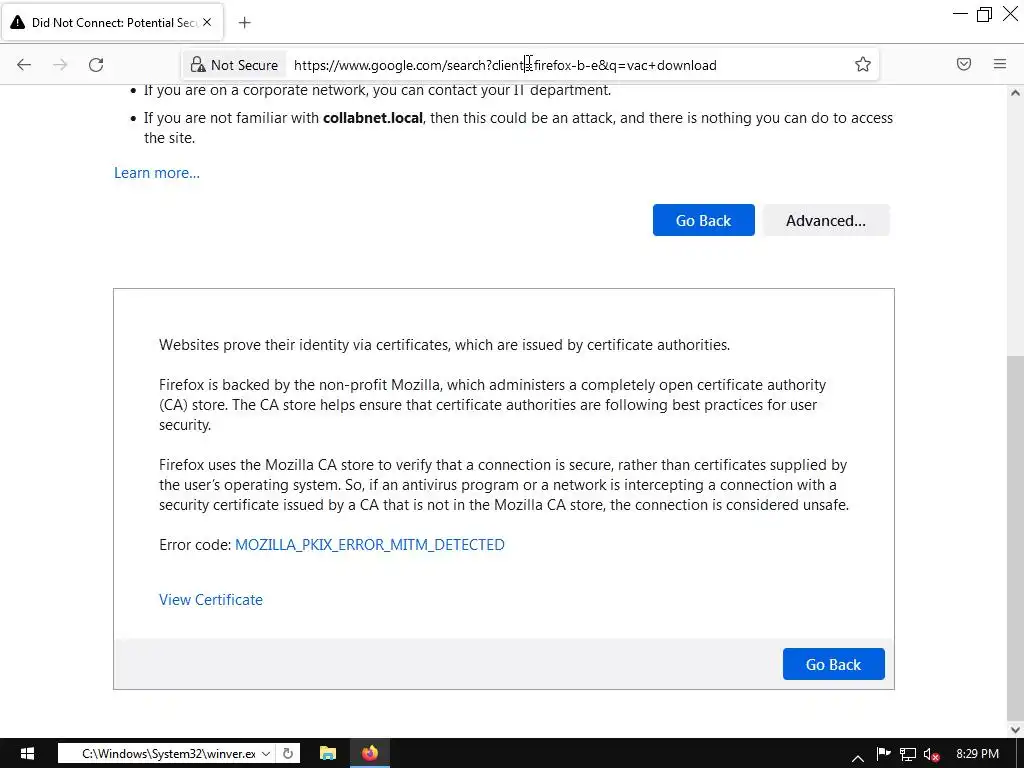Click the scrollbar down arrow
The image size is (1024, 768).
pos(1015,729)
